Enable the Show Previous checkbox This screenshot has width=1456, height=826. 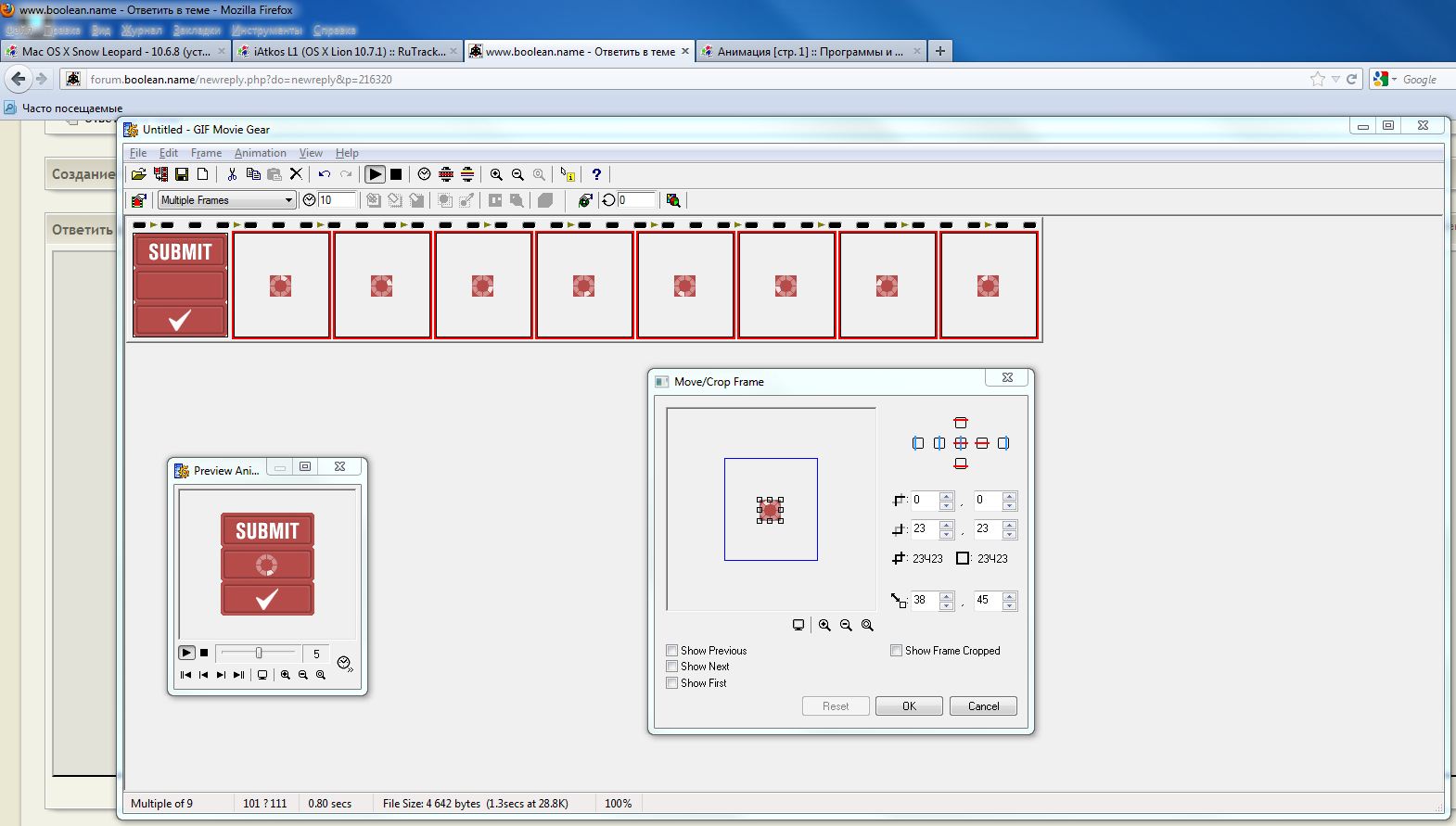672,651
